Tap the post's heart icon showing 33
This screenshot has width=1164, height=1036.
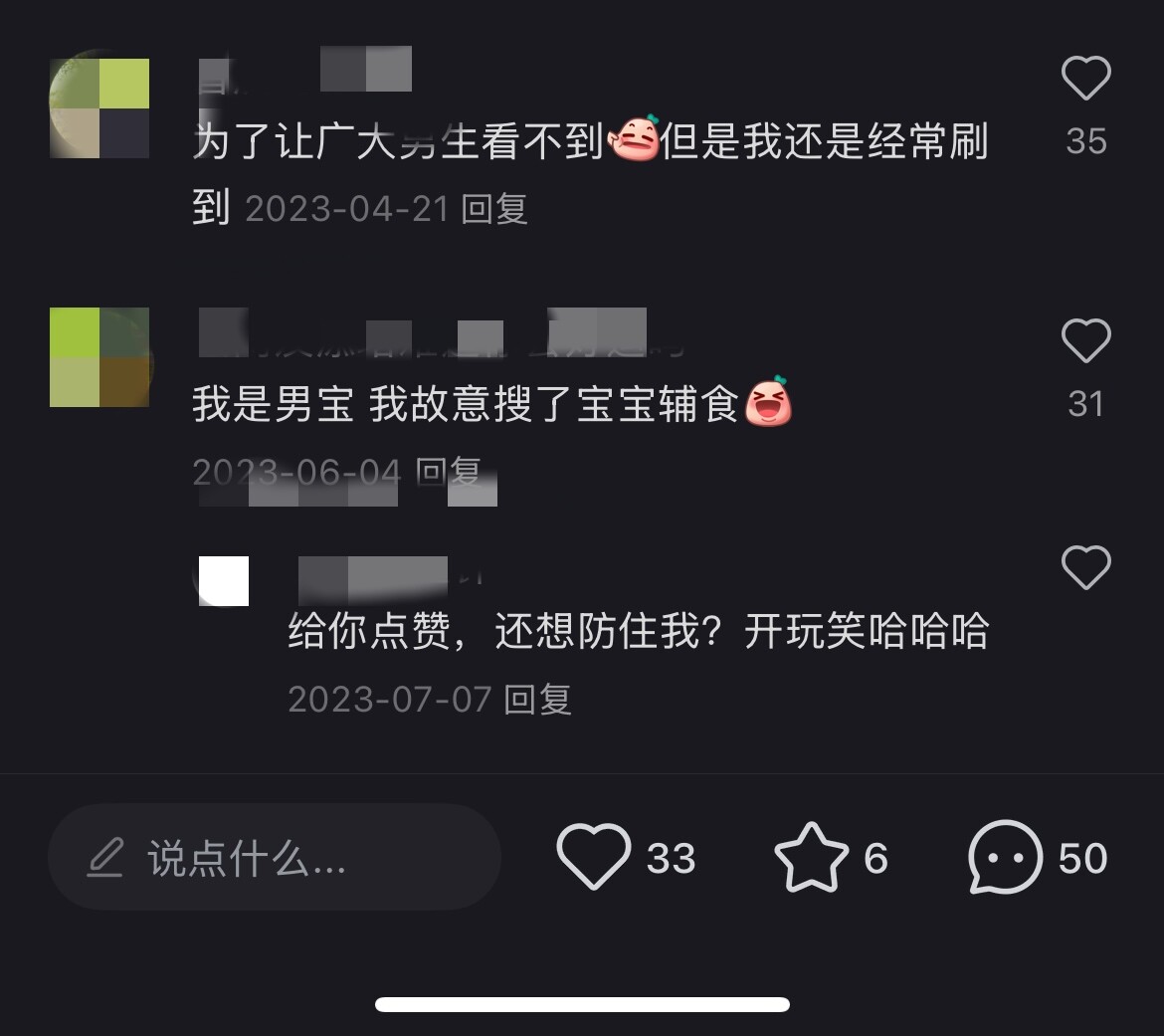[x=594, y=856]
